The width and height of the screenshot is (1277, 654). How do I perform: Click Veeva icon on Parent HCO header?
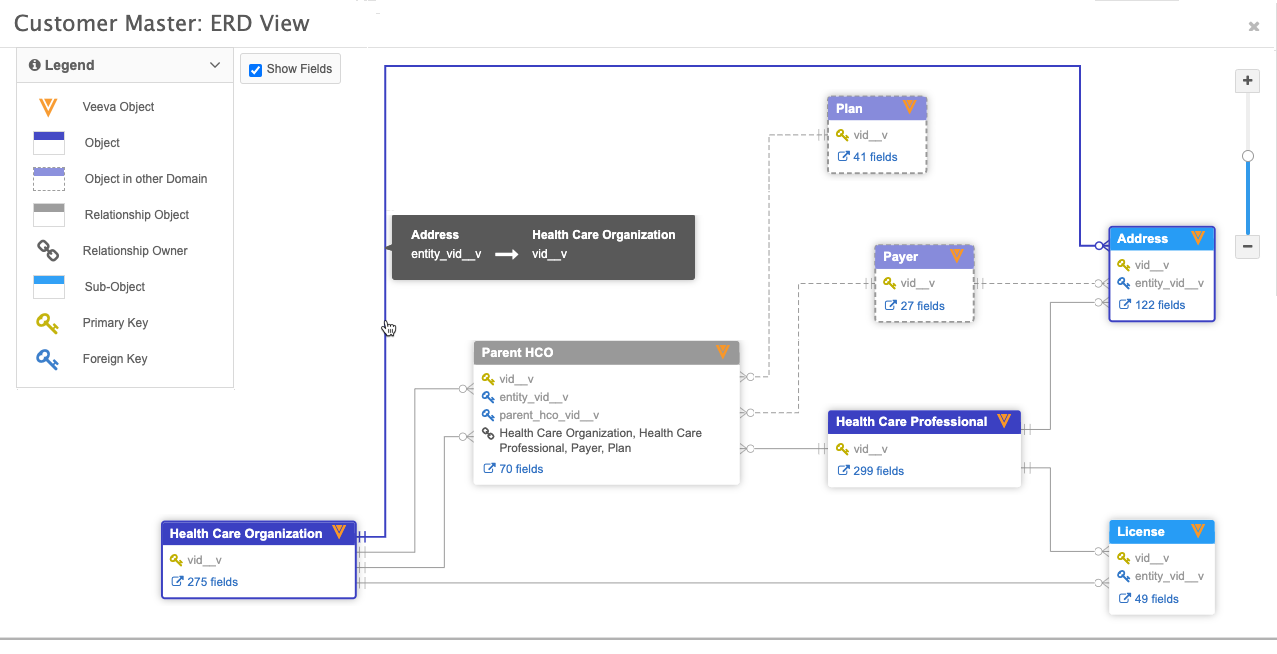(x=723, y=352)
